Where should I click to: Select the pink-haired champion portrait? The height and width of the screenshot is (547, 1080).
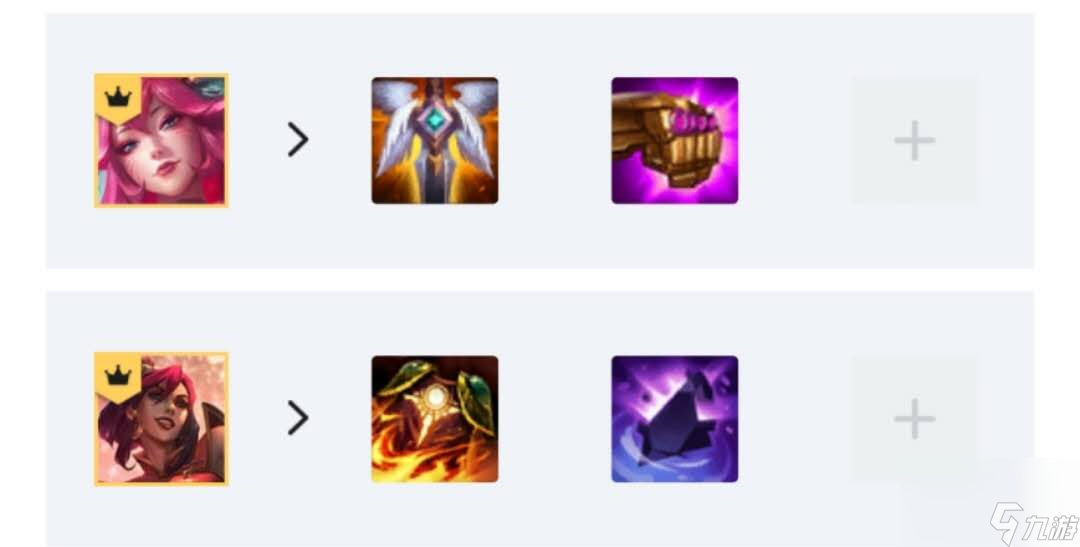point(161,141)
